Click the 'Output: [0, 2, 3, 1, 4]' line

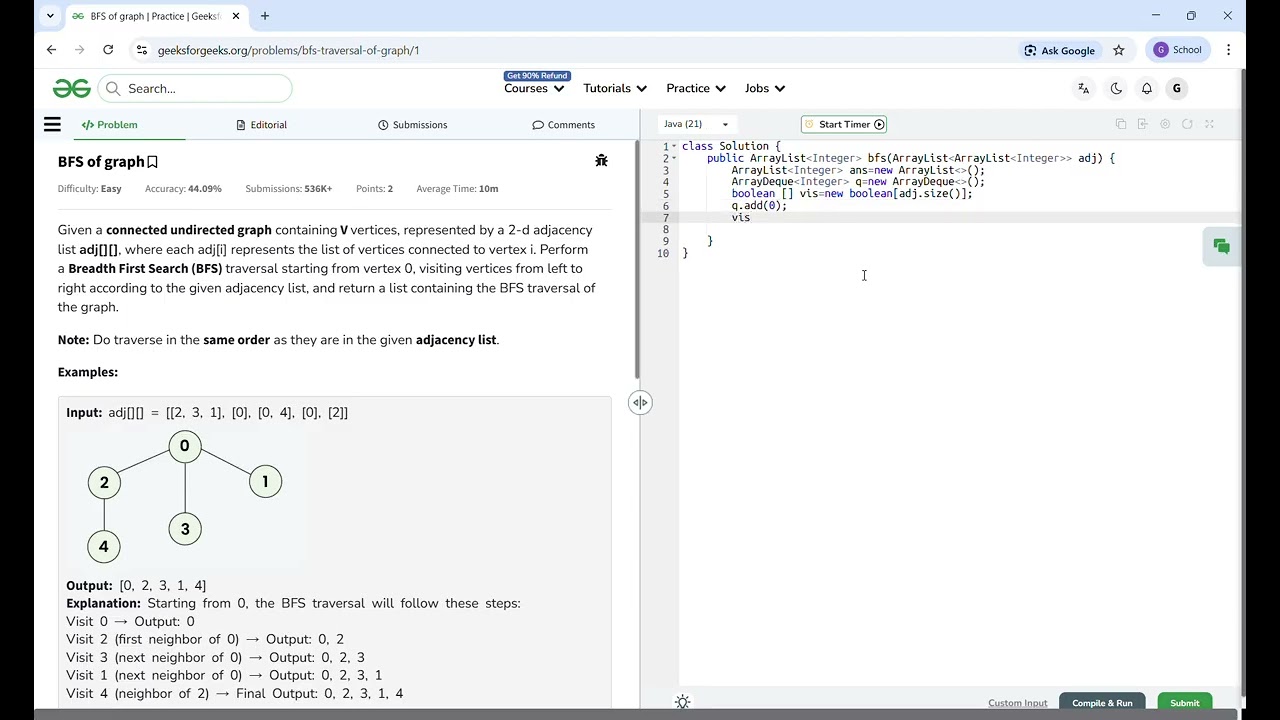(136, 585)
